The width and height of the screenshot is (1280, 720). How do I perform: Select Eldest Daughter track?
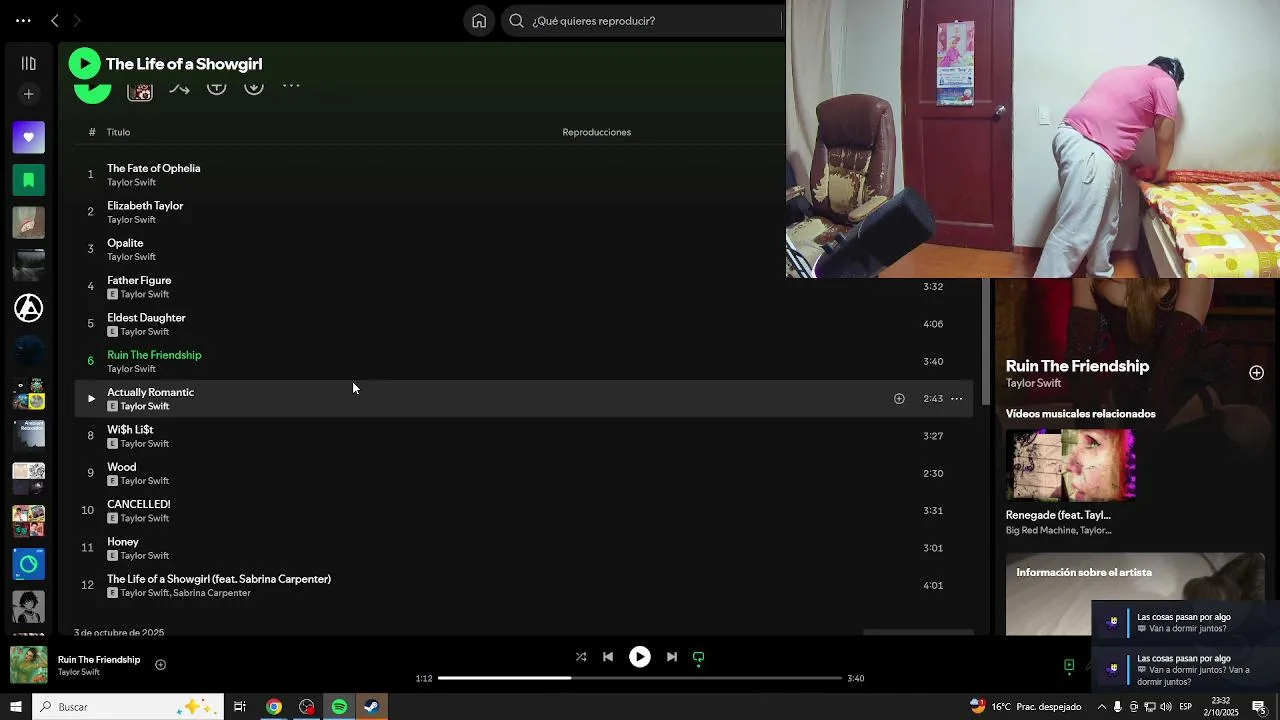[x=146, y=318]
